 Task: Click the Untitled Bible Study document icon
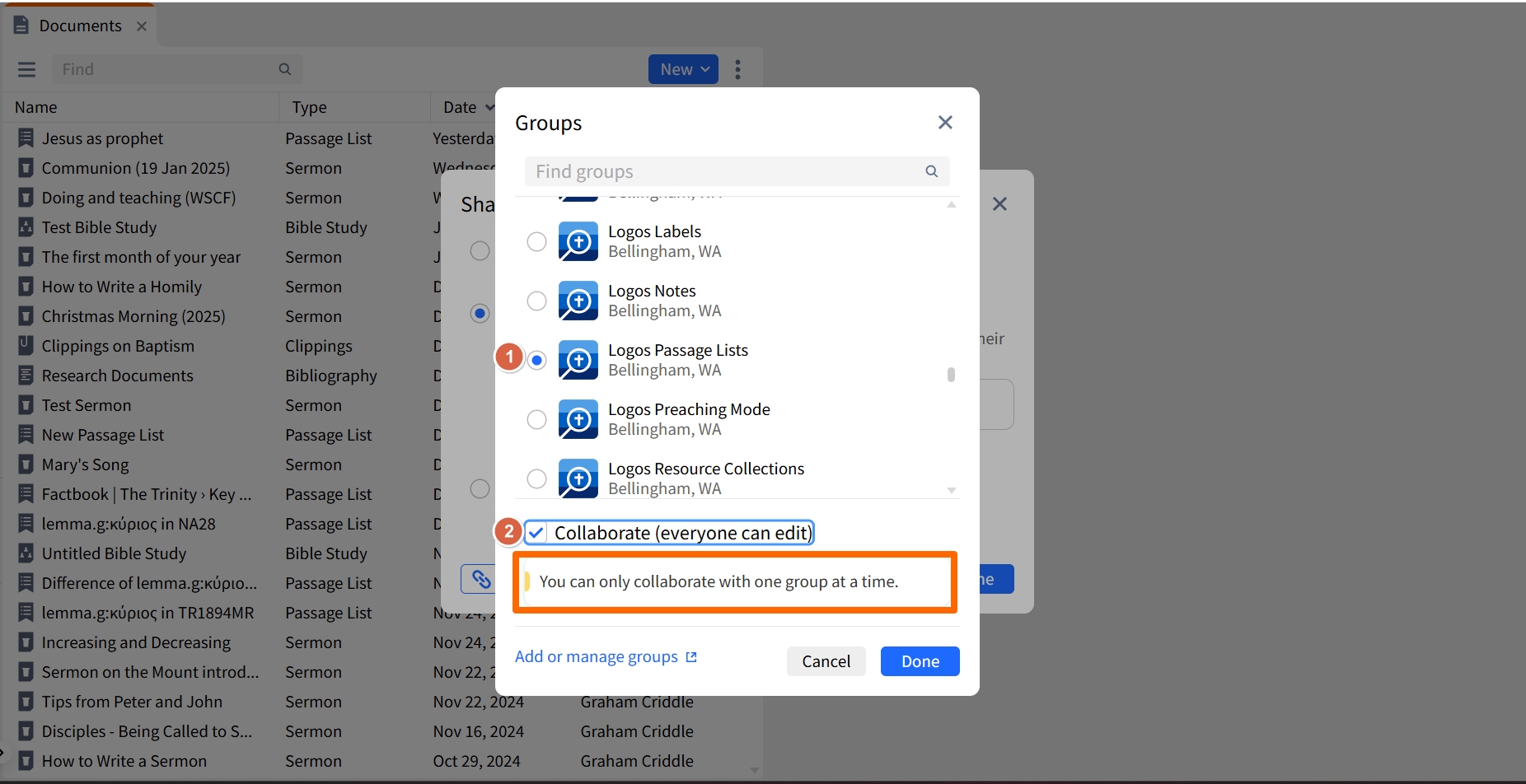coord(26,553)
